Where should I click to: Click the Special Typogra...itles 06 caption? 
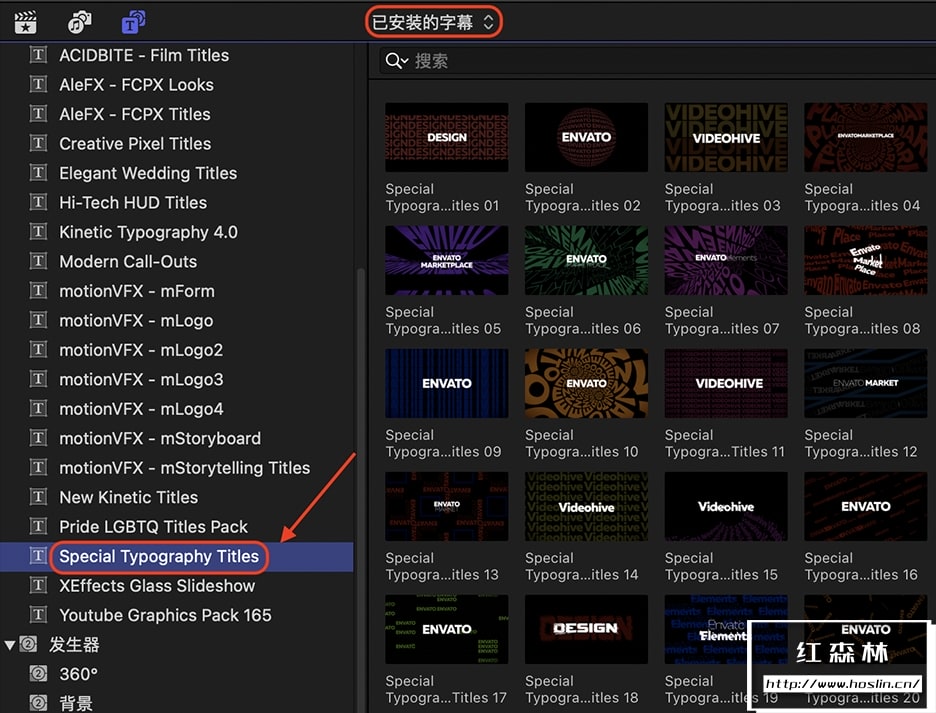point(583,320)
